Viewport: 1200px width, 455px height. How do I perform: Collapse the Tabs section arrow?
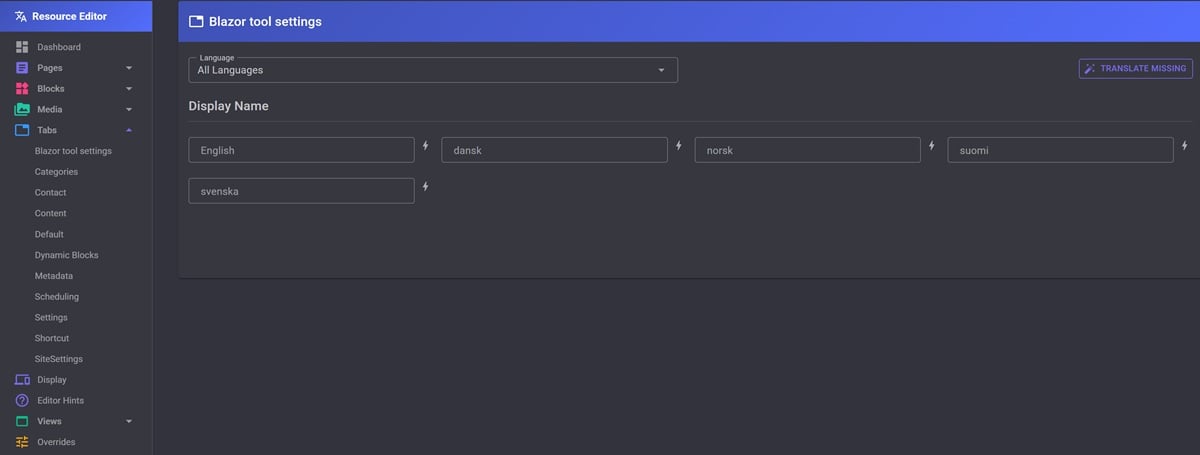tap(129, 130)
